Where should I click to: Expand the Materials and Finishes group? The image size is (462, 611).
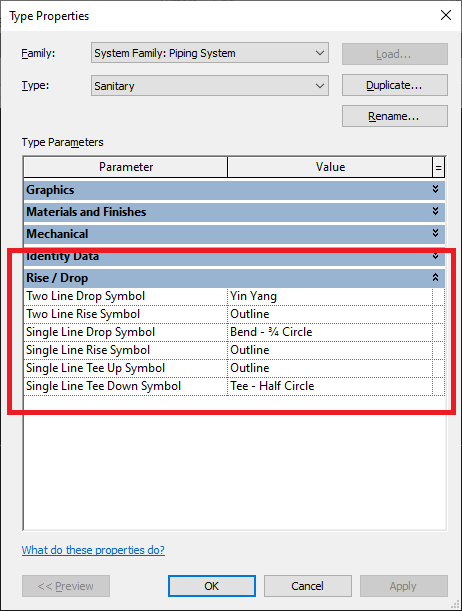tap(435, 211)
